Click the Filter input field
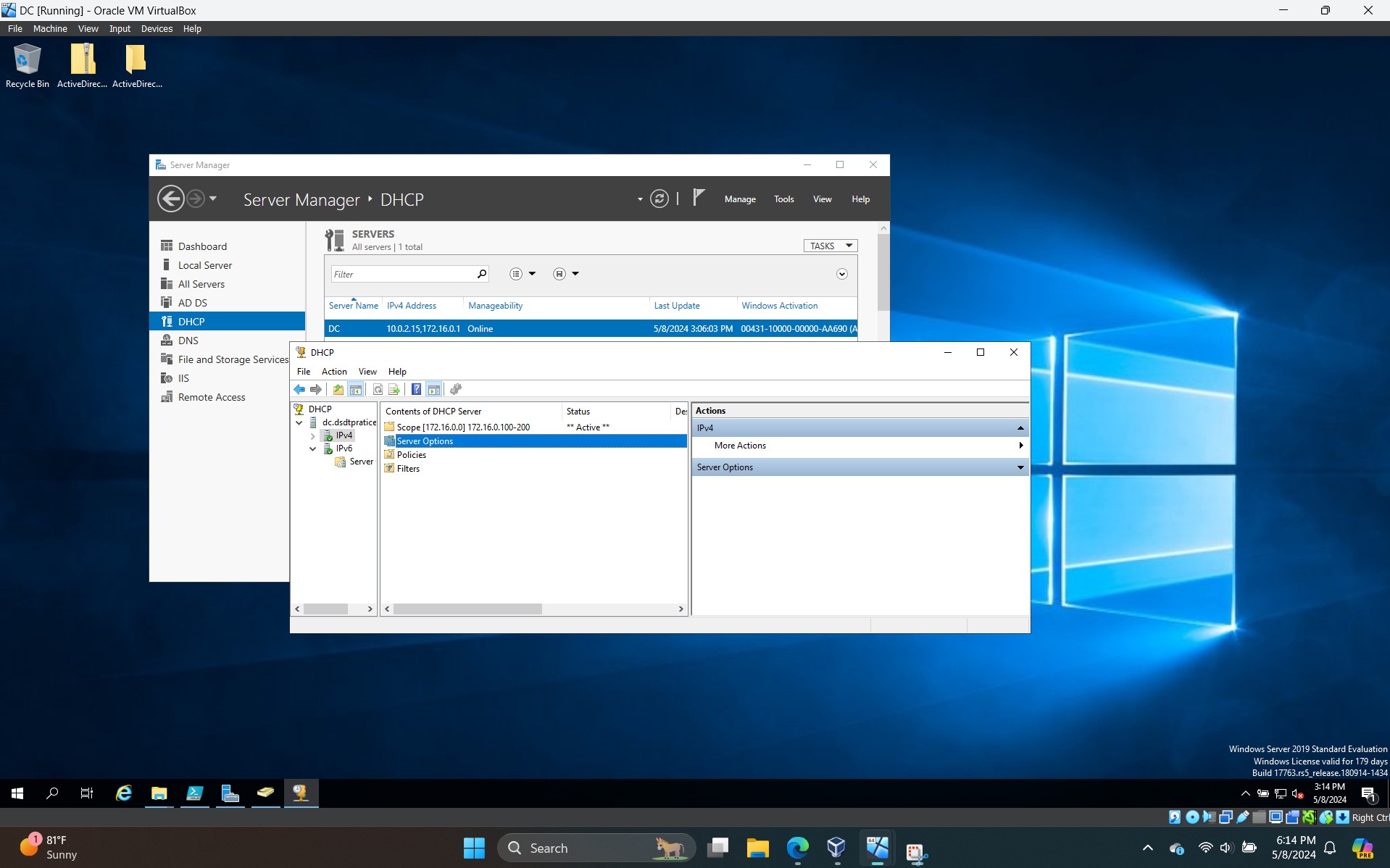Screen dimensions: 1390x868 pos(403,274)
